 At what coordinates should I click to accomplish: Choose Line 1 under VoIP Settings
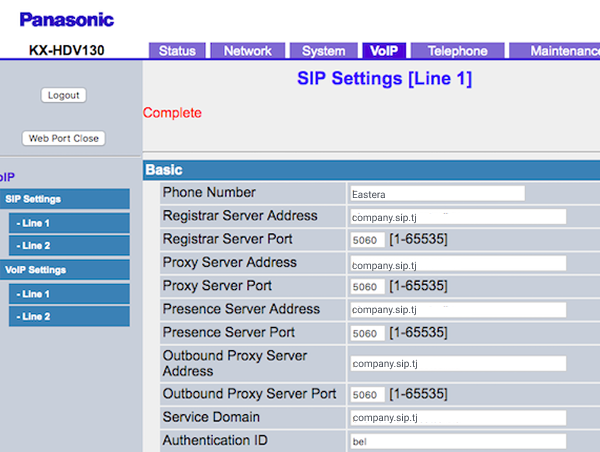click(69, 294)
